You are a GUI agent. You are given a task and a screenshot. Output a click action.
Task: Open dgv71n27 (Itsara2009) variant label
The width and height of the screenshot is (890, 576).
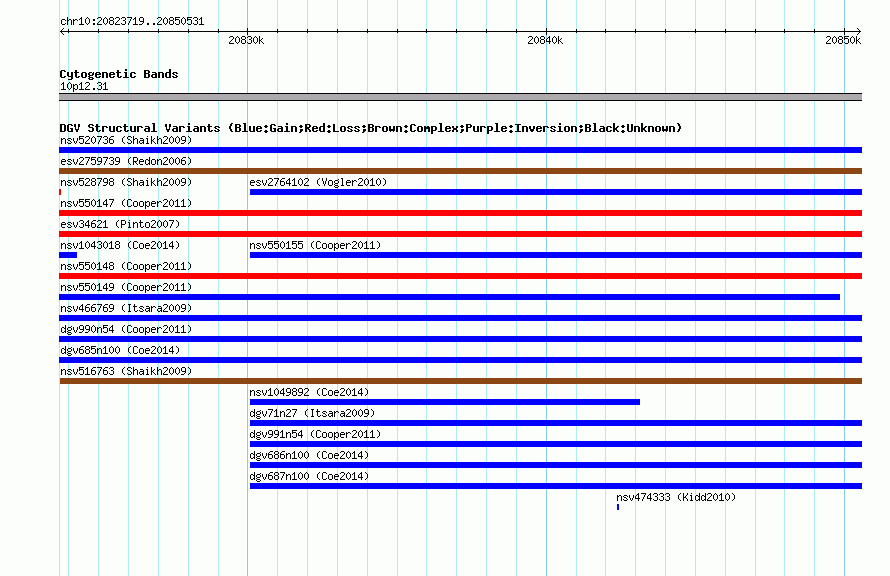tap(312, 413)
